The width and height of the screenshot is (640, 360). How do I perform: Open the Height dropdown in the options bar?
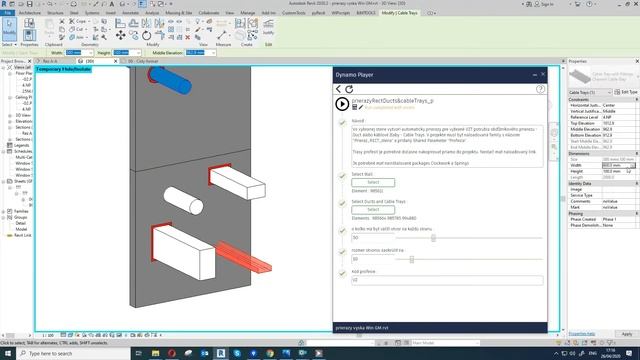138,53
